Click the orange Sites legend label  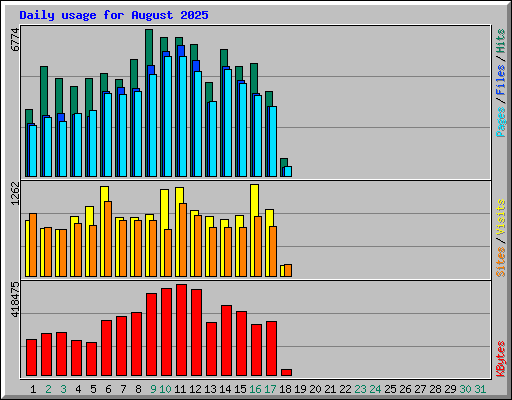[501, 262]
